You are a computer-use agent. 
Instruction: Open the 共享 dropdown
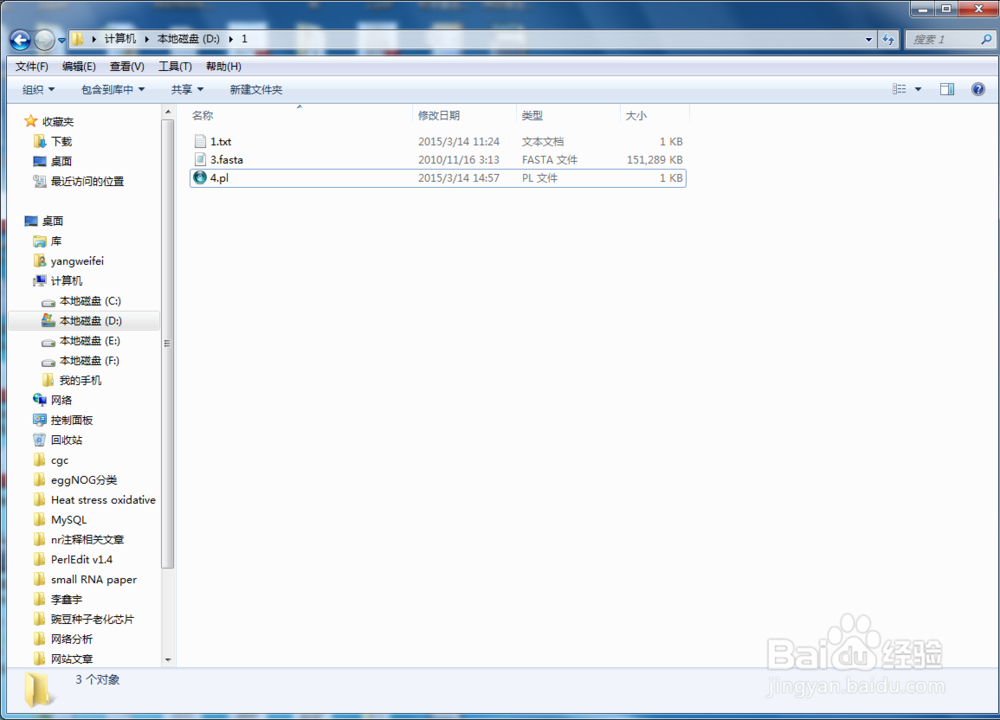pyautogui.click(x=187, y=89)
